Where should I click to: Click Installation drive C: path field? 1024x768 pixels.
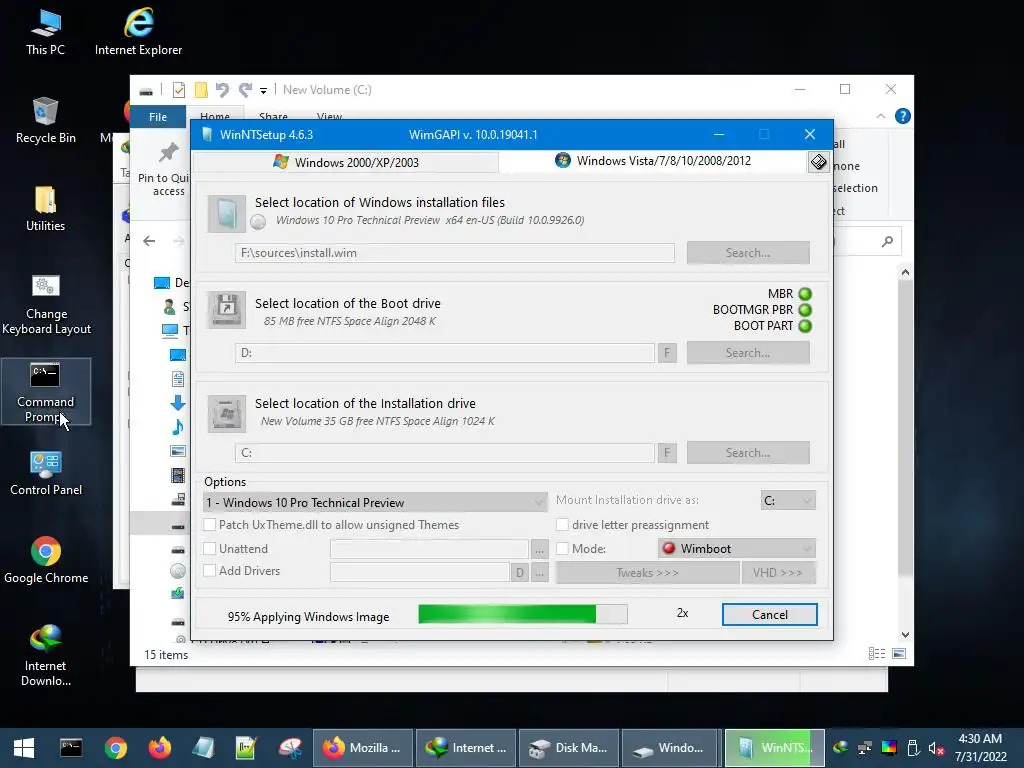tap(445, 453)
